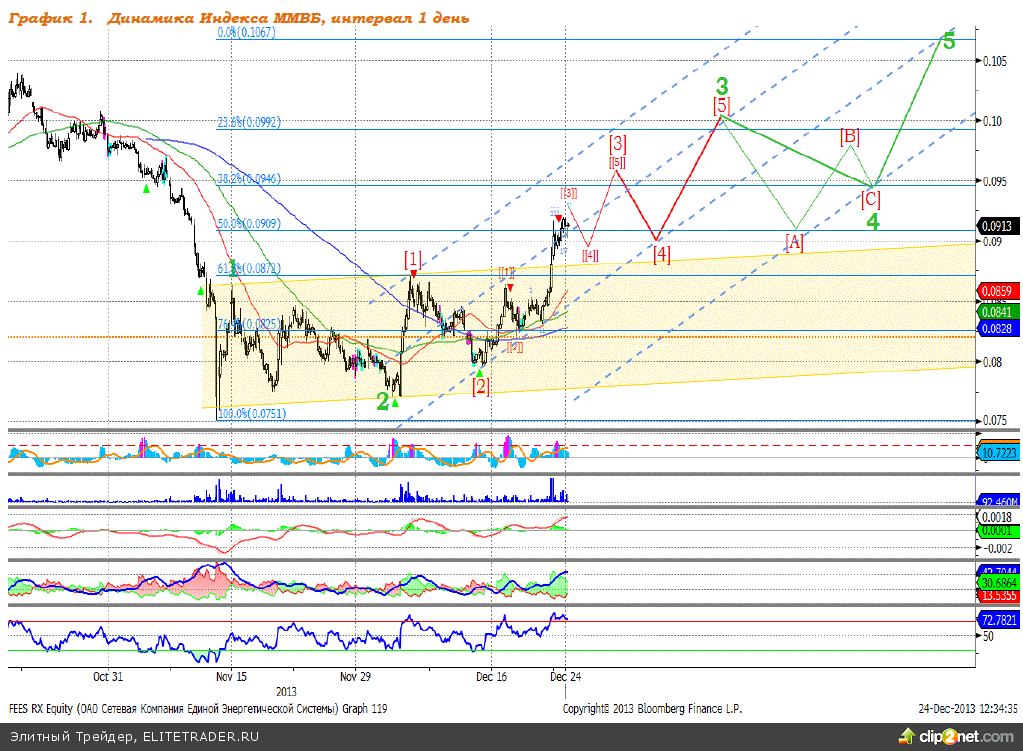Click the clip2net logo icon
The image size is (1023, 751).
907,737
